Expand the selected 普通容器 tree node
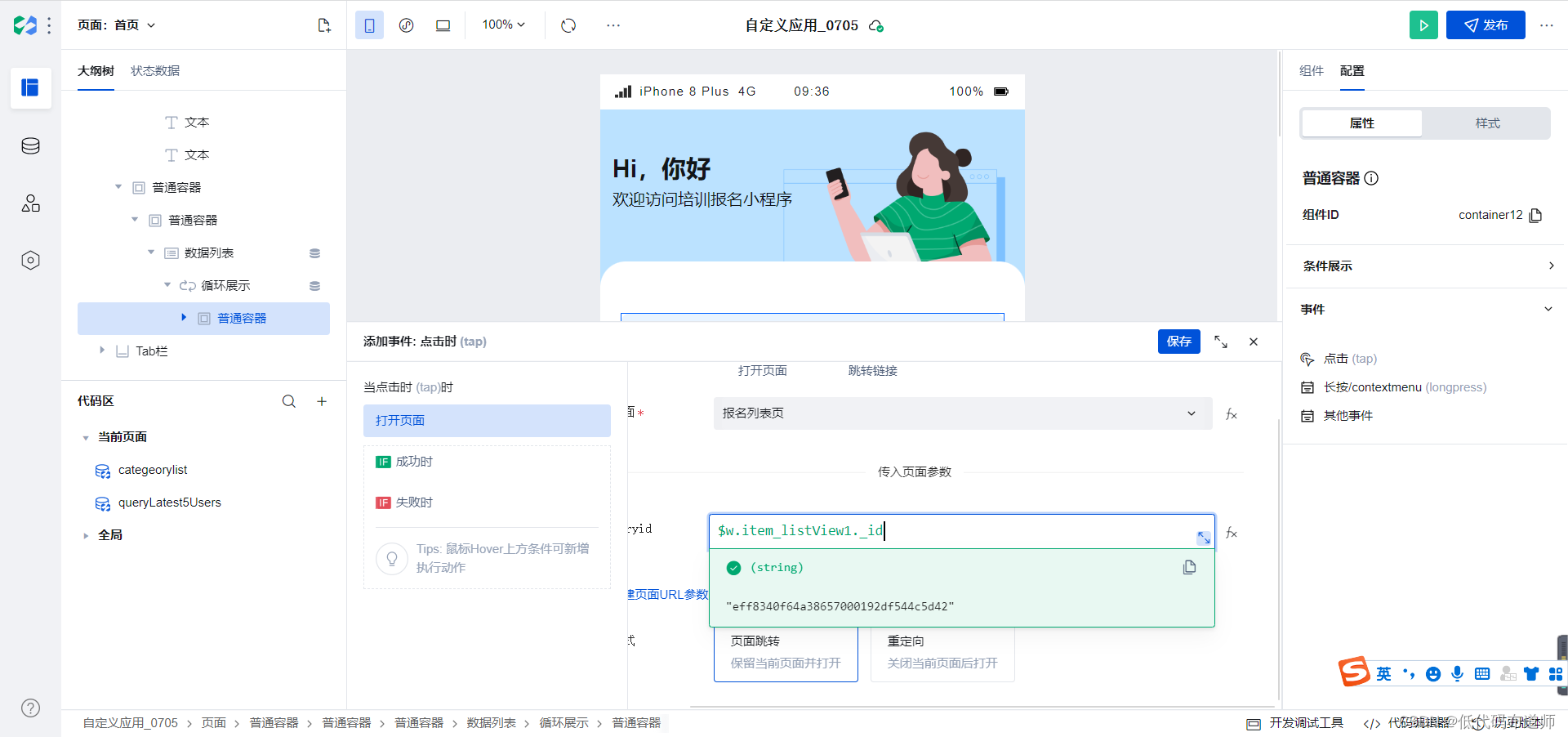This screenshot has height=737, width=1568. [184, 317]
